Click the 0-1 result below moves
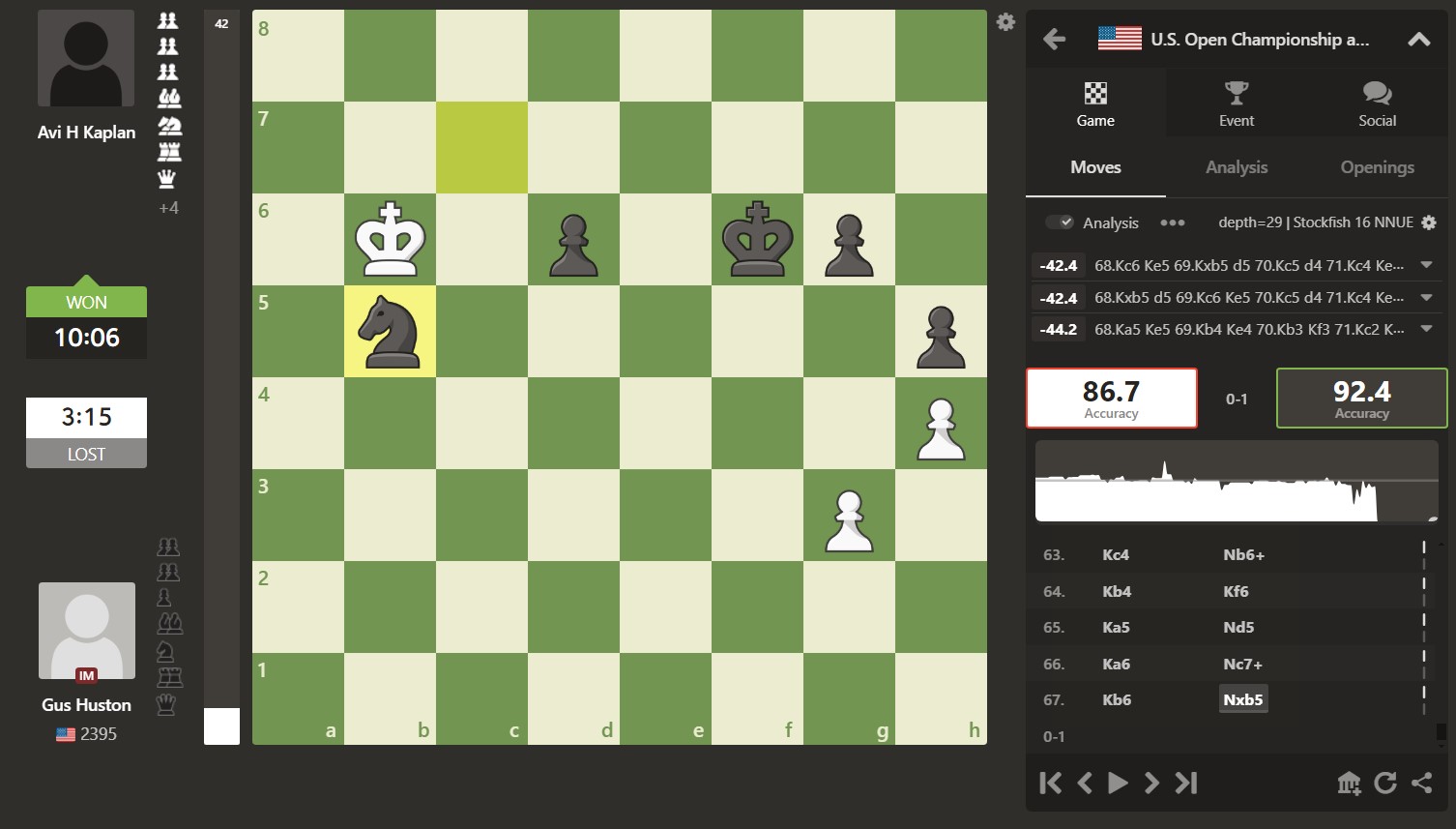The image size is (1456, 829). pos(1054,736)
